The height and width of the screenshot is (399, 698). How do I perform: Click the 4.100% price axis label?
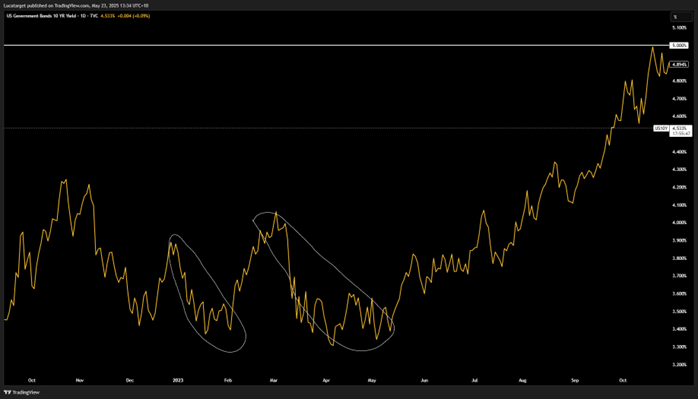pos(679,205)
